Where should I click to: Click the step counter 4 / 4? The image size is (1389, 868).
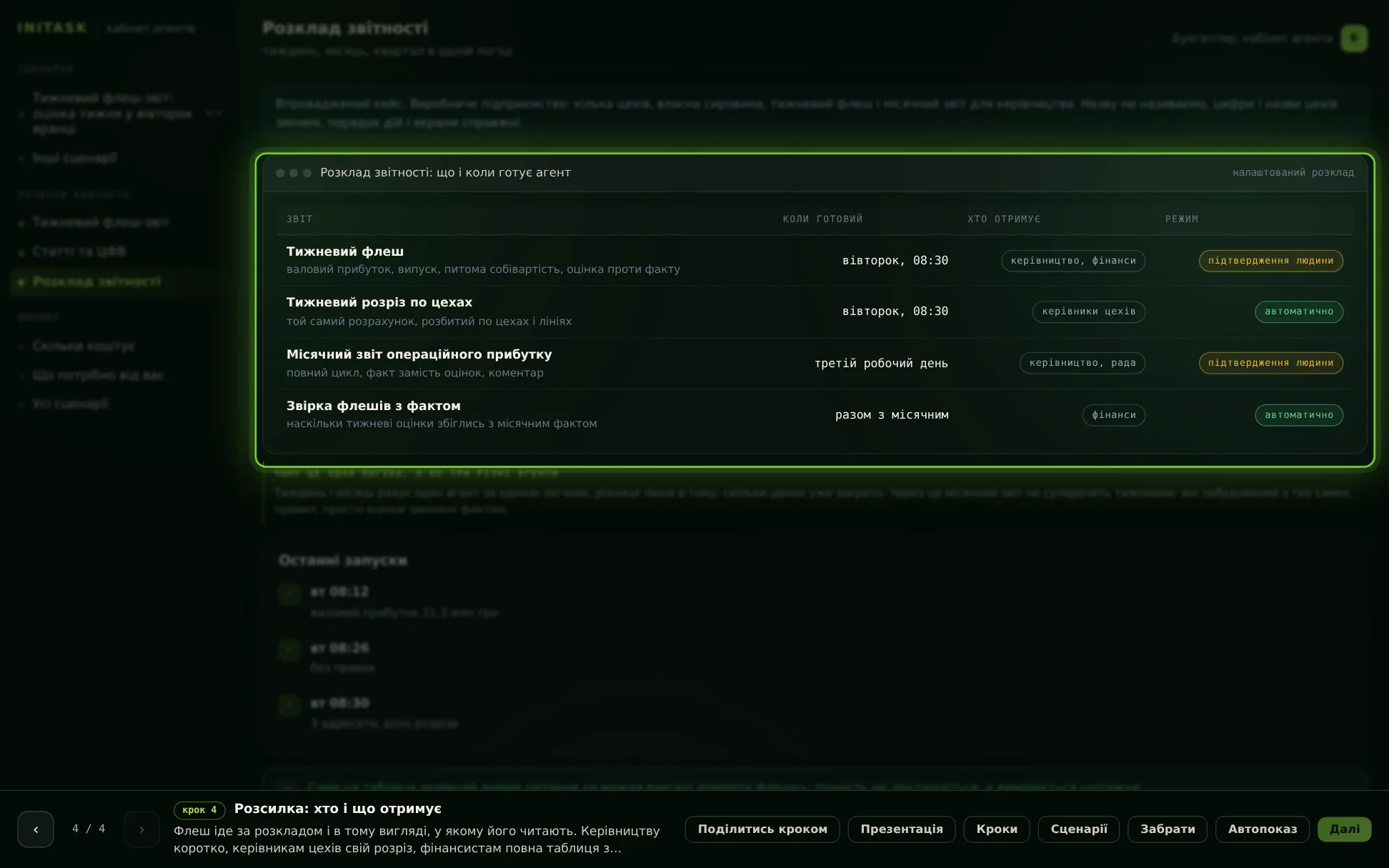pyautogui.click(x=89, y=829)
